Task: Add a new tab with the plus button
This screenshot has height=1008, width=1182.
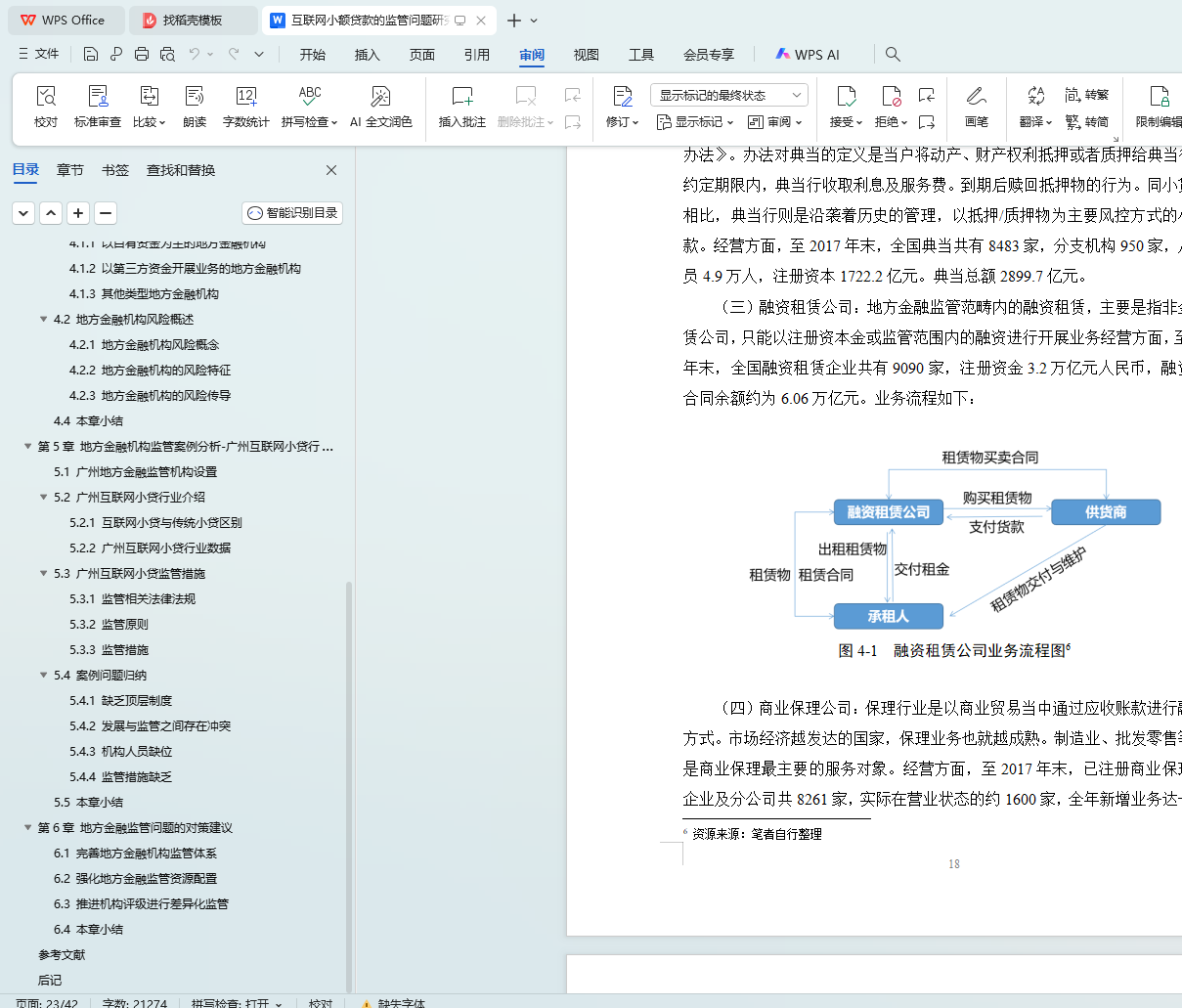Action: [x=513, y=20]
